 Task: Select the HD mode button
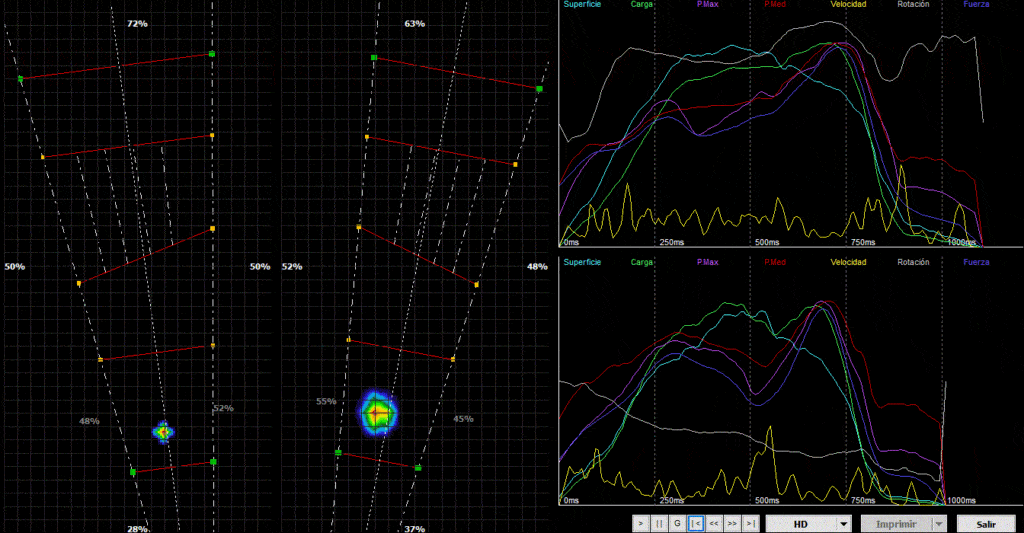coord(800,523)
